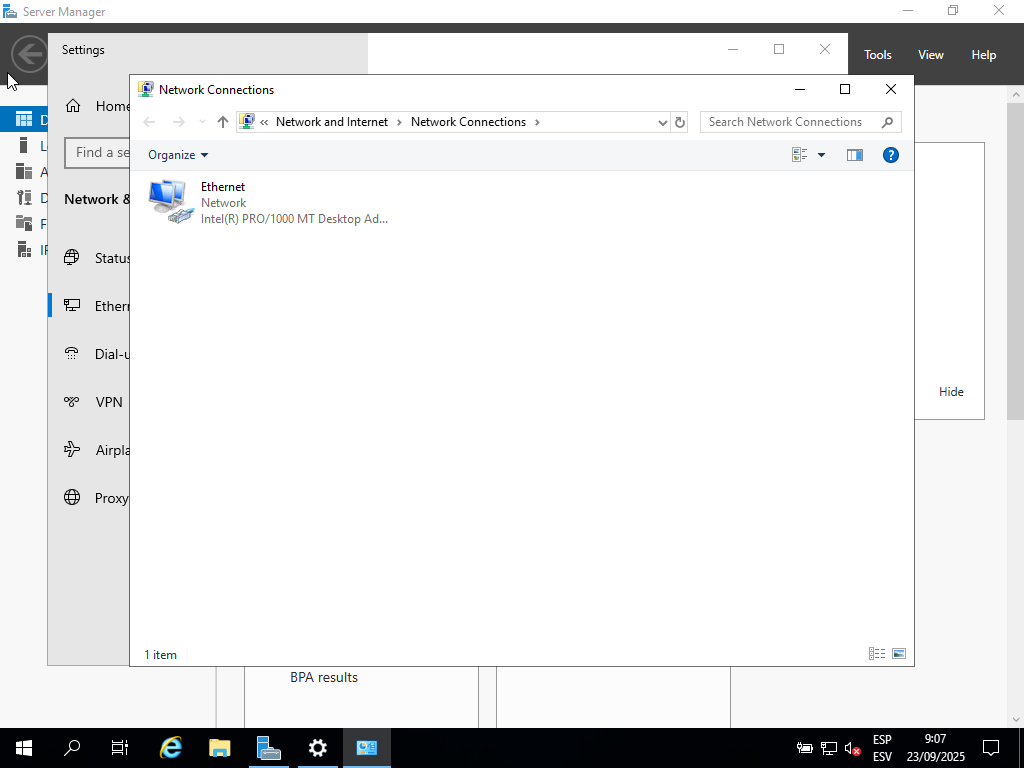Viewport: 1024px width, 768px height.
Task: Open the Tools menu in Server Manager
Action: click(877, 55)
